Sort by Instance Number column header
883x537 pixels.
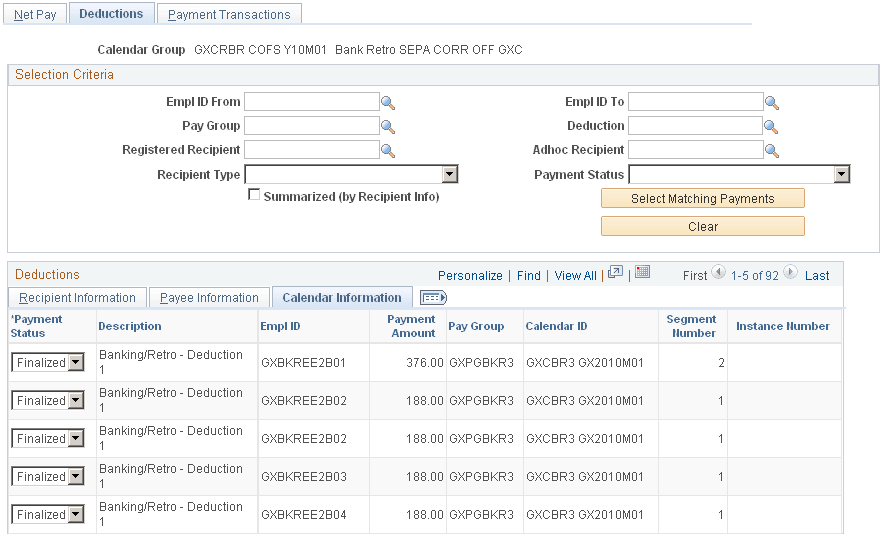(x=783, y=326)
